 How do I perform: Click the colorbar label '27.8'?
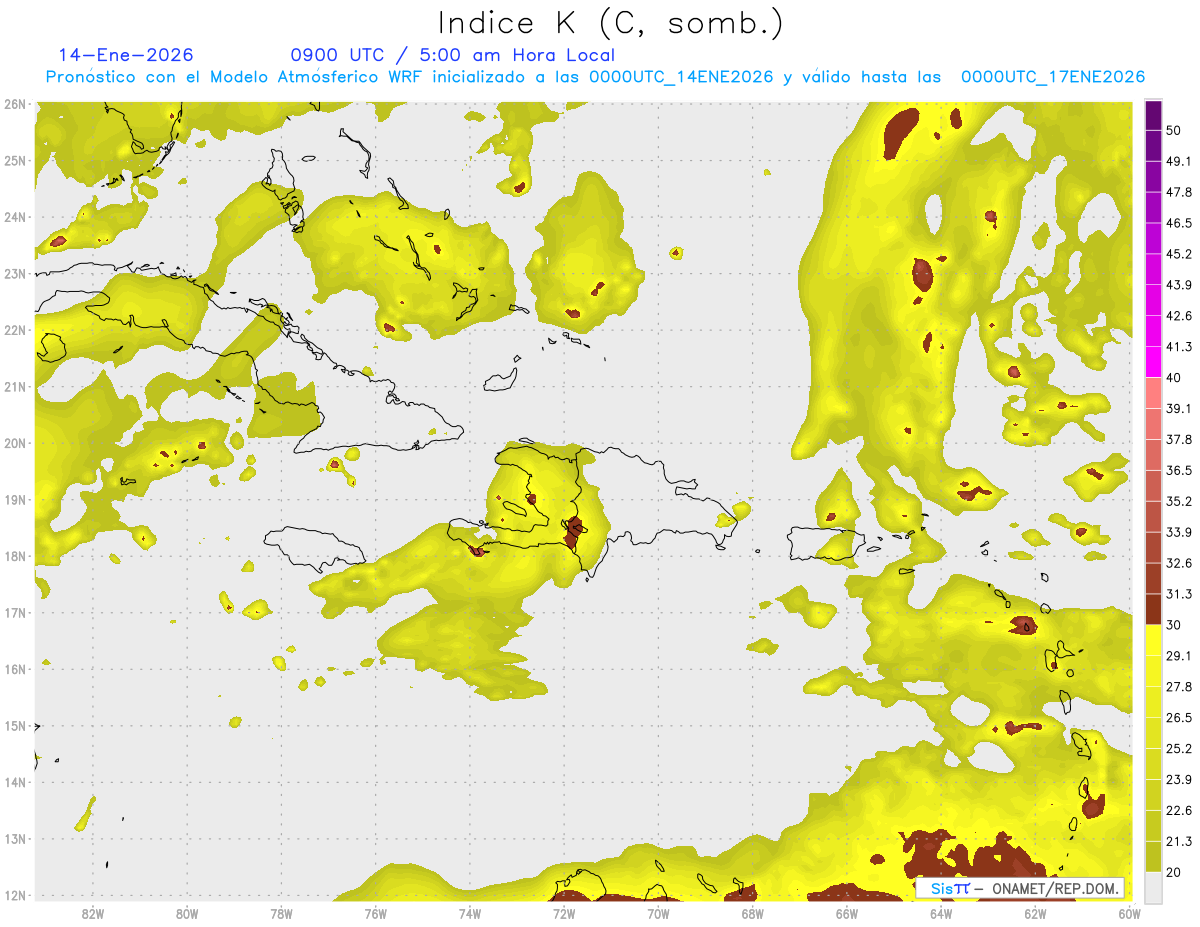[1179, 686]
